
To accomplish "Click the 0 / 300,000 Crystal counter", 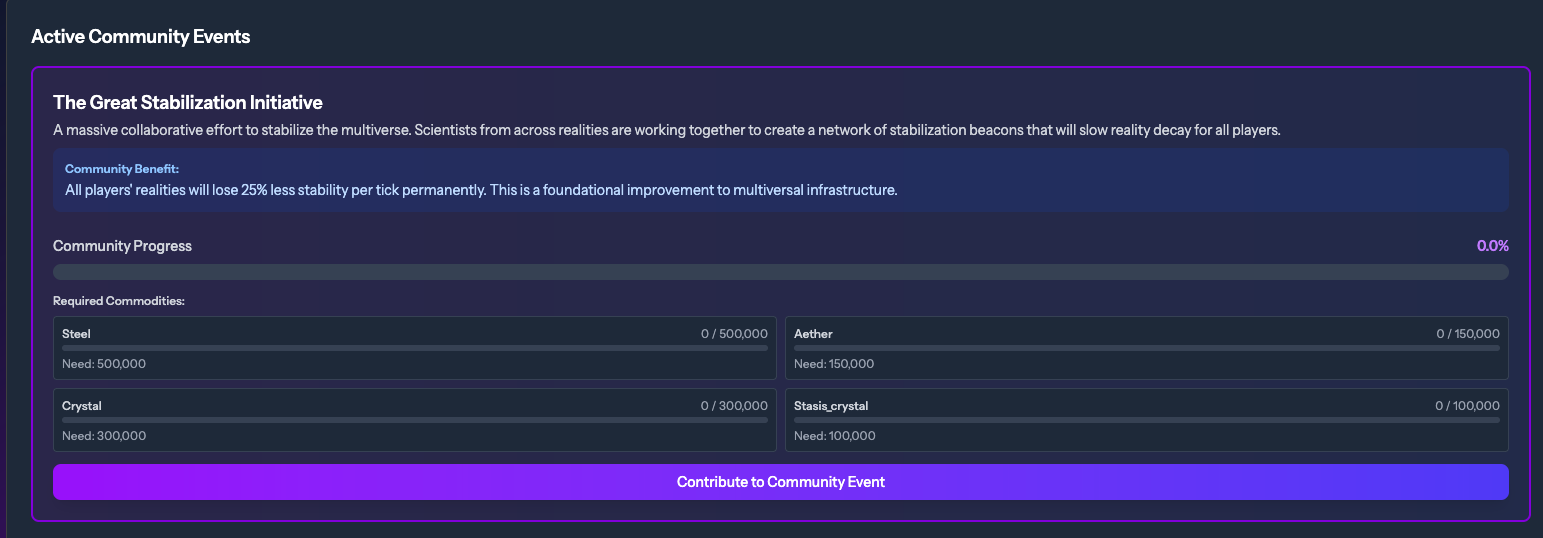I will [734, 406].
